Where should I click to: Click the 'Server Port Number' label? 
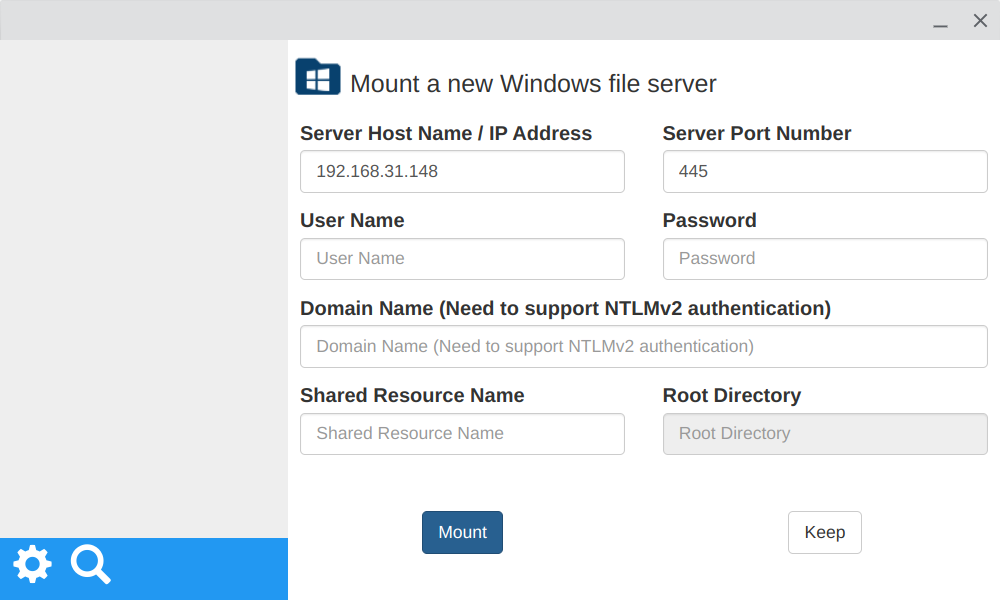[757, 133]
